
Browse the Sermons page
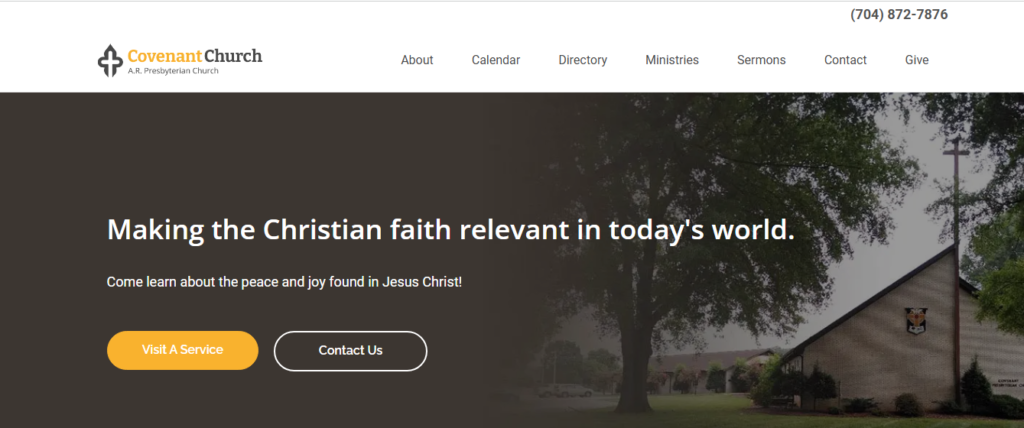pos(761,60)
